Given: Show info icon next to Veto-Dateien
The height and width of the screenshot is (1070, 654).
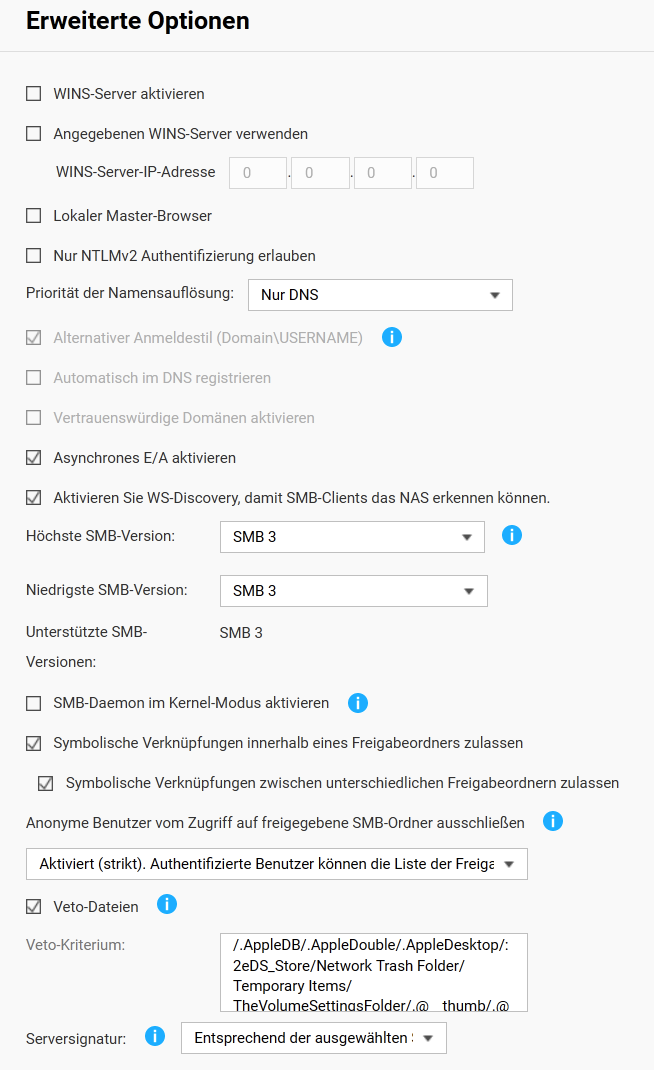Looking at the screenshot, I should [x=167, y=905].
